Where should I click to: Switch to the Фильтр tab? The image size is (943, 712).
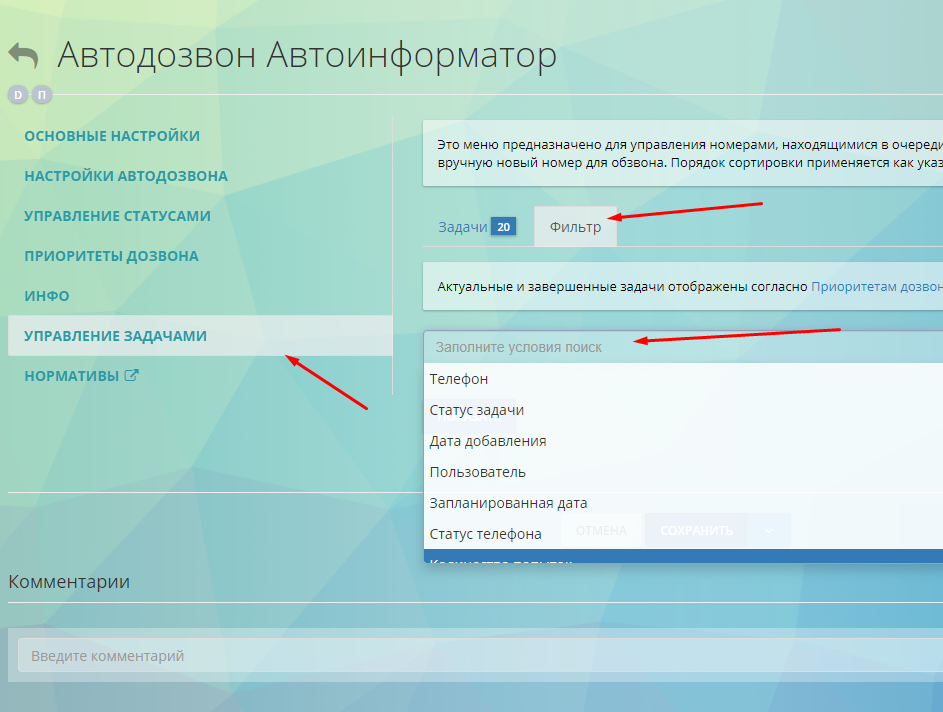tap(575, 227)
